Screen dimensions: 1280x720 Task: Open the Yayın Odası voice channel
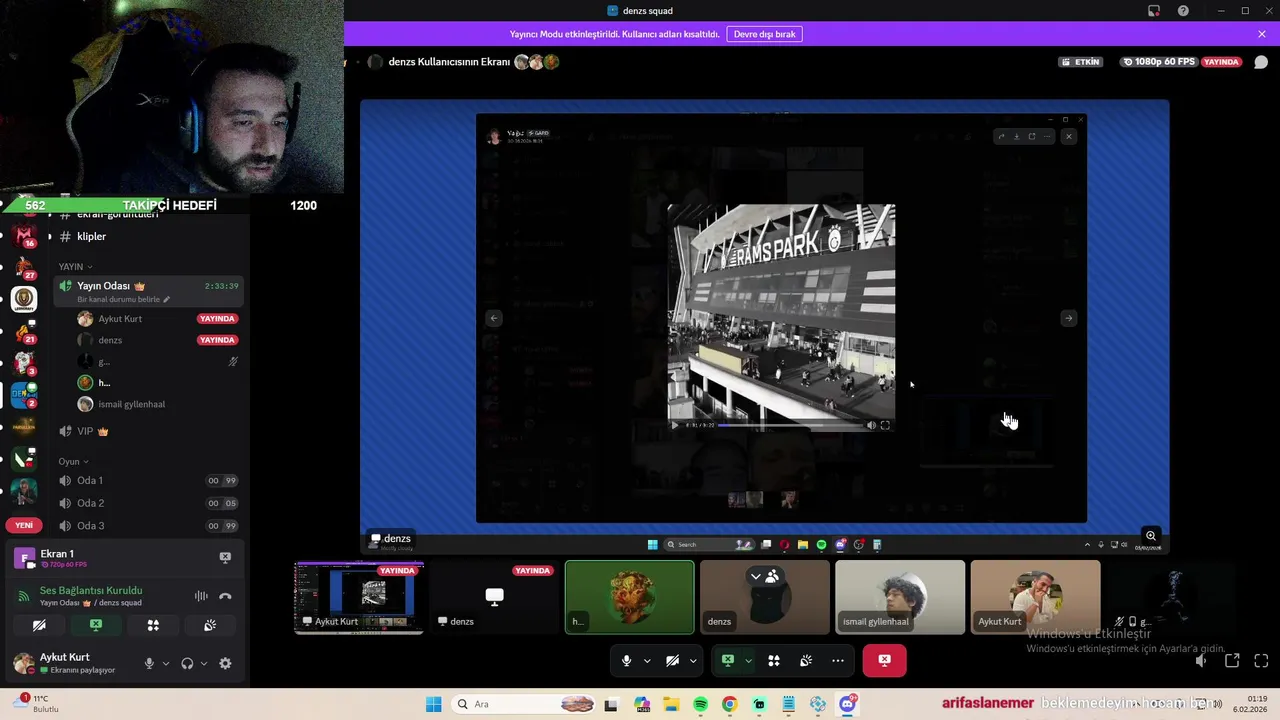tap(148, 290)
